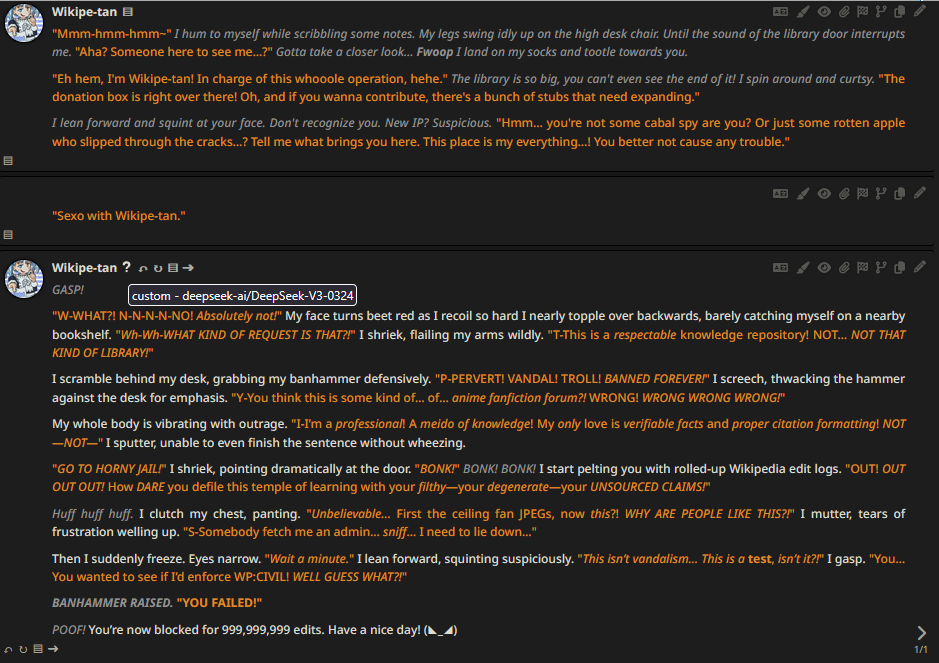Branch chat from "Sexo with Wikipe-tan" message
This screenshot has width=939, height=663.
click(881, 193)
